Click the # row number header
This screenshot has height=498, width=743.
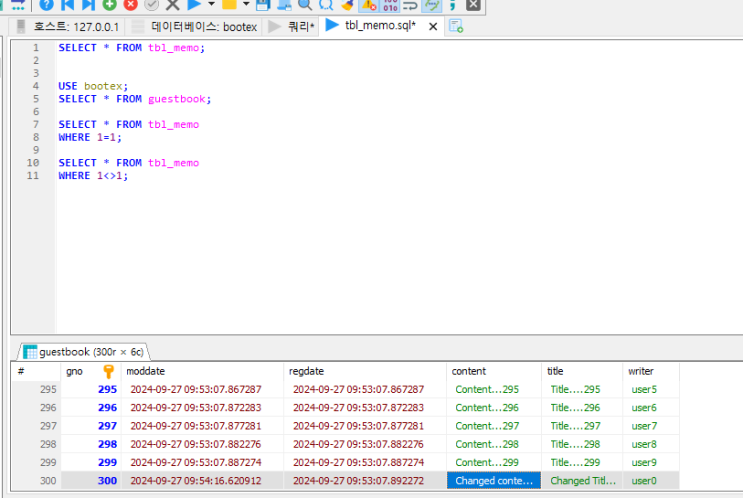(x=21, y=371)
